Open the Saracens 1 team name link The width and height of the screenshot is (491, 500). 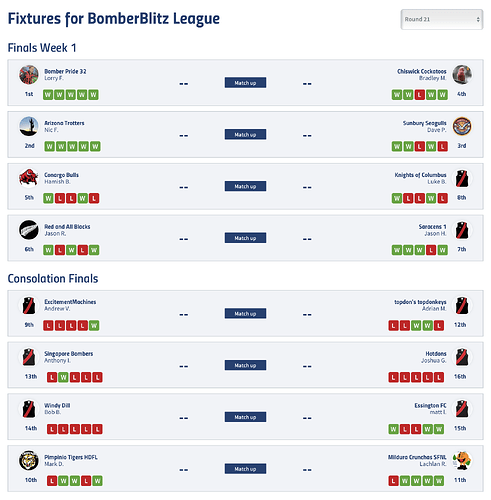click(432, 226)
